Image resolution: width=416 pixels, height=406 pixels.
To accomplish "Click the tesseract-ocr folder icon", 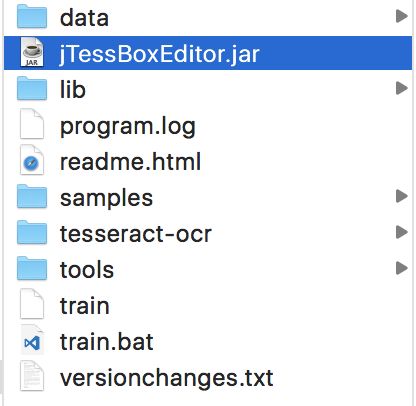I will (32, 232).
